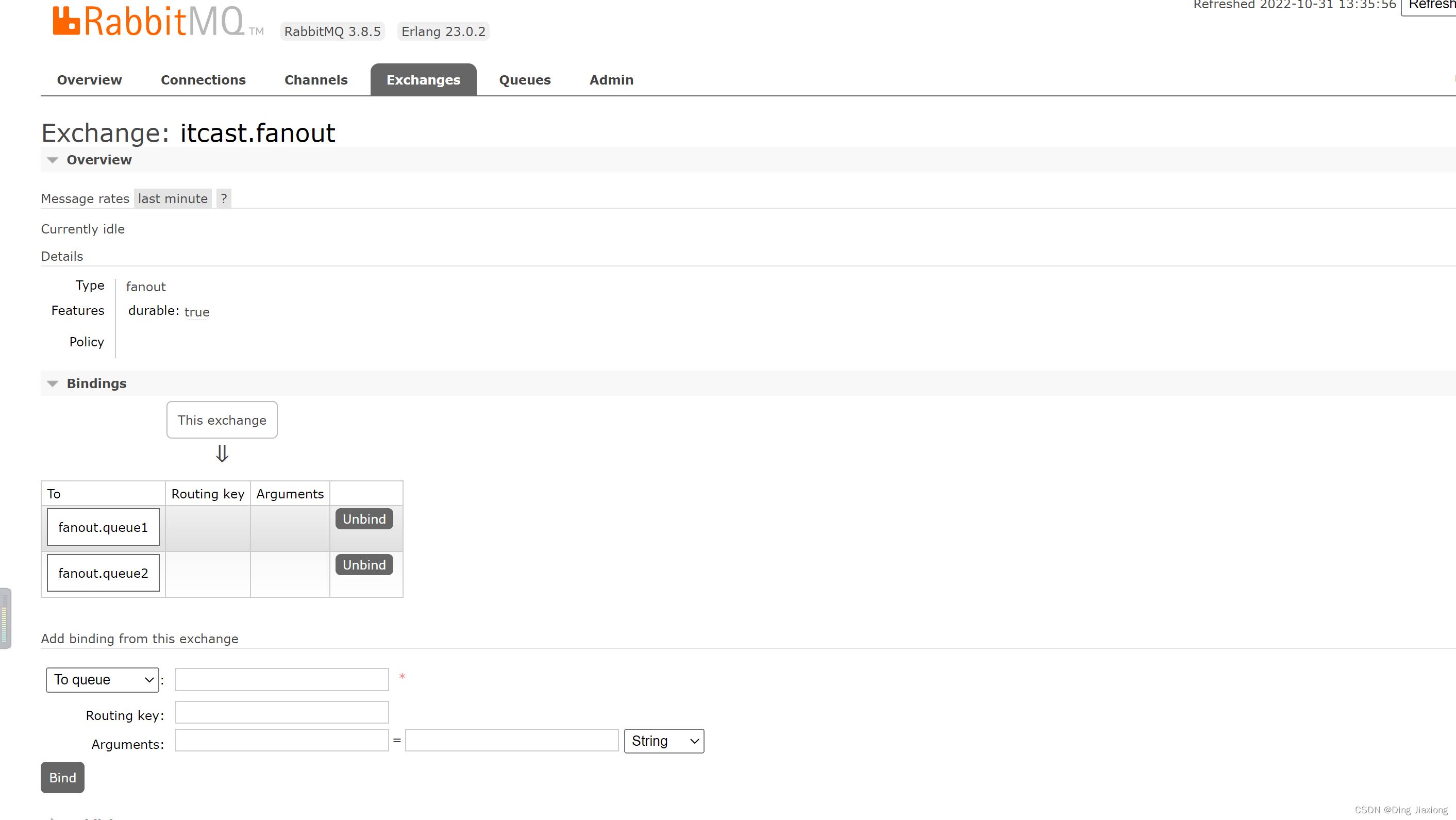Click the Unbind button for fanout.queue1

[364, 518]
